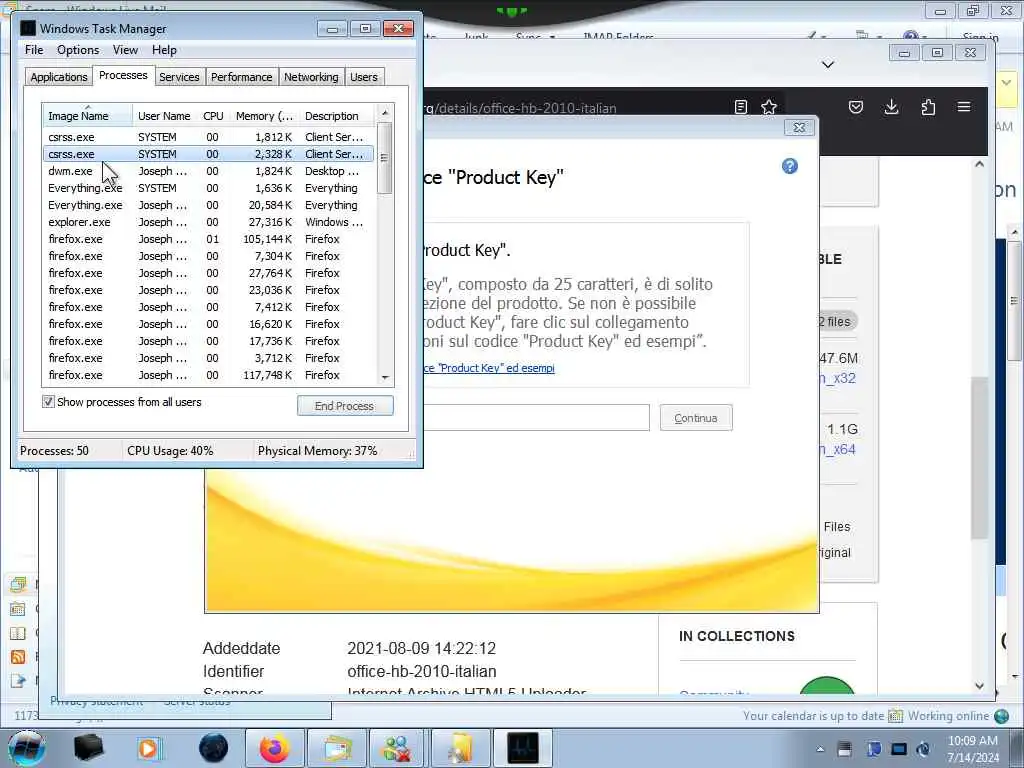1024x768 pixels.
Task: Switch to Firefox on the taskbar
Action: [x=274, y=748]
